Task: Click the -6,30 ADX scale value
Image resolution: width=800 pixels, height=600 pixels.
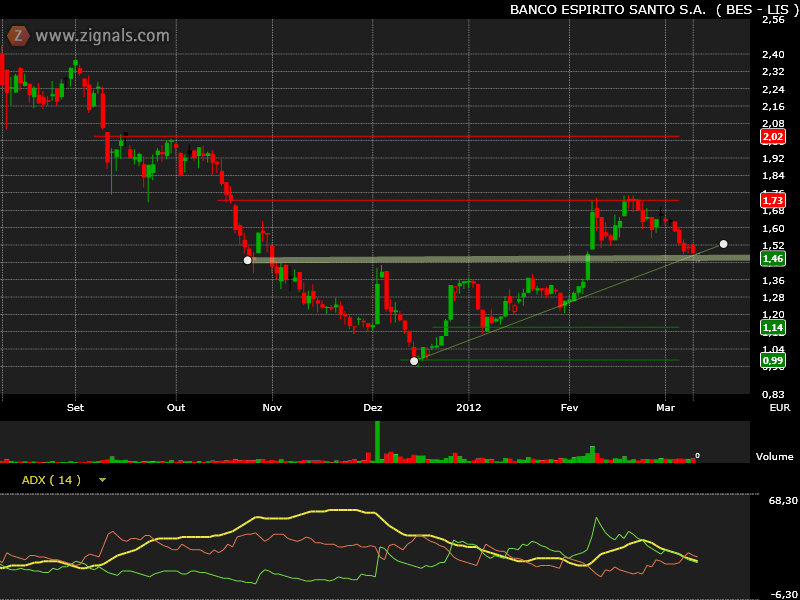Action: (784, 594)
